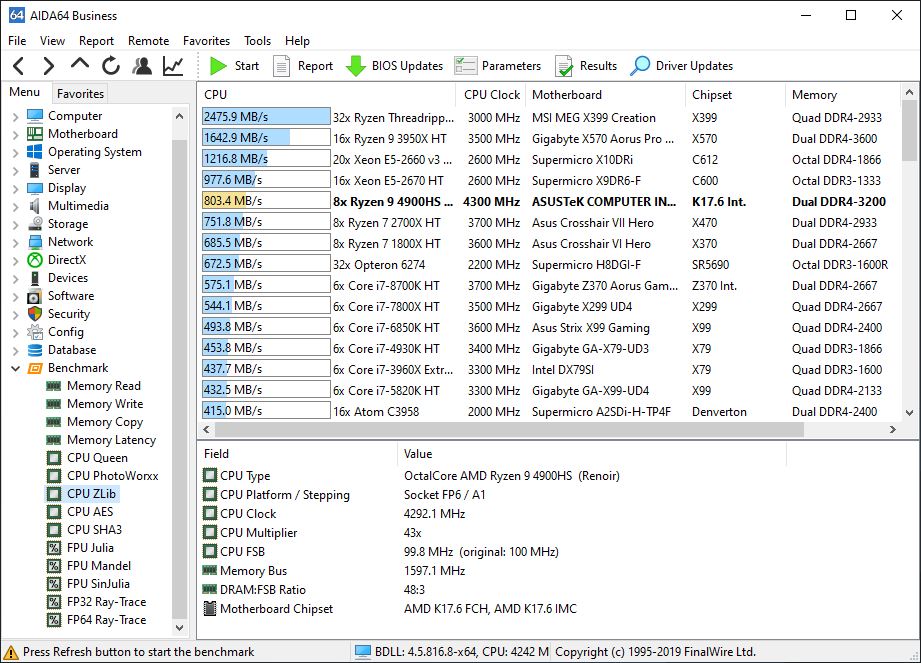Click the refresh icon in toolbar
Viewport: 921px width, 663px height.
tap(111, 66)
